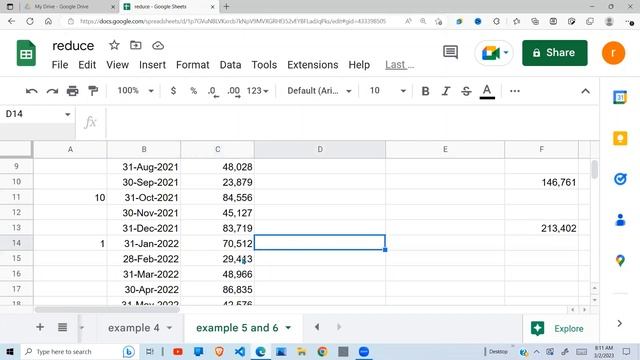Open example 5 and 6 tab dropdown arrow

click(x=288, y=328)
